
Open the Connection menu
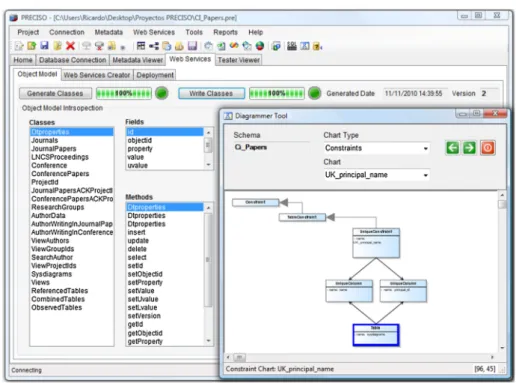[67, 32]
